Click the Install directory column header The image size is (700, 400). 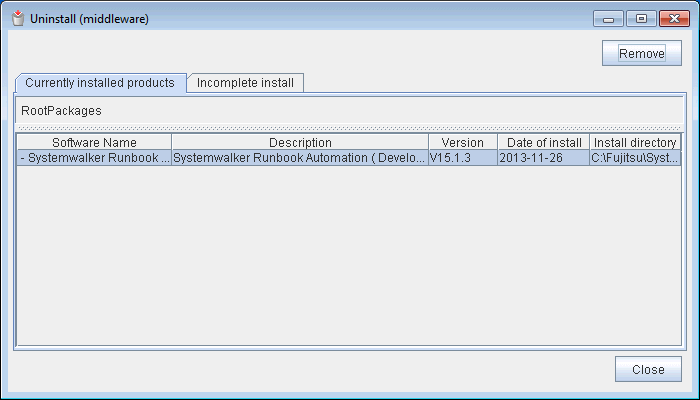(x=635, y=142)
